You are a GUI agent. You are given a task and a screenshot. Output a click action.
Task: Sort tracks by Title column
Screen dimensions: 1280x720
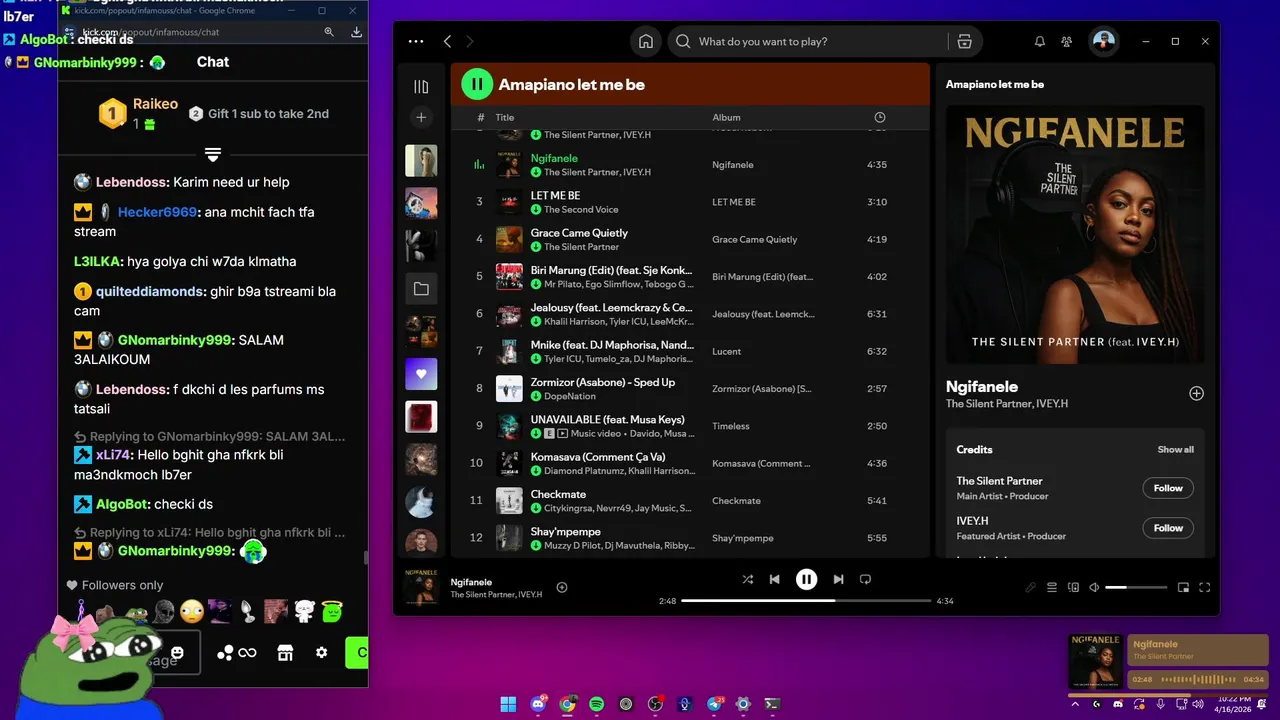click(505, 118)
